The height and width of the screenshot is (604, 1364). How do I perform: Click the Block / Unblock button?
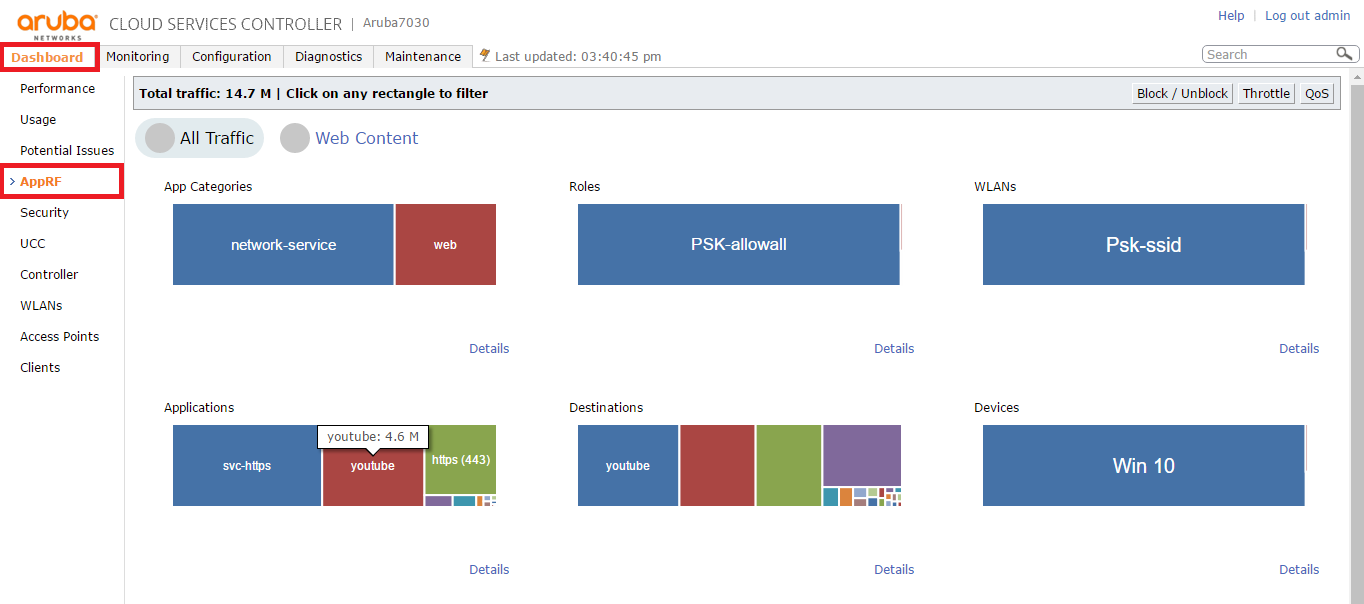point(1182,93)
